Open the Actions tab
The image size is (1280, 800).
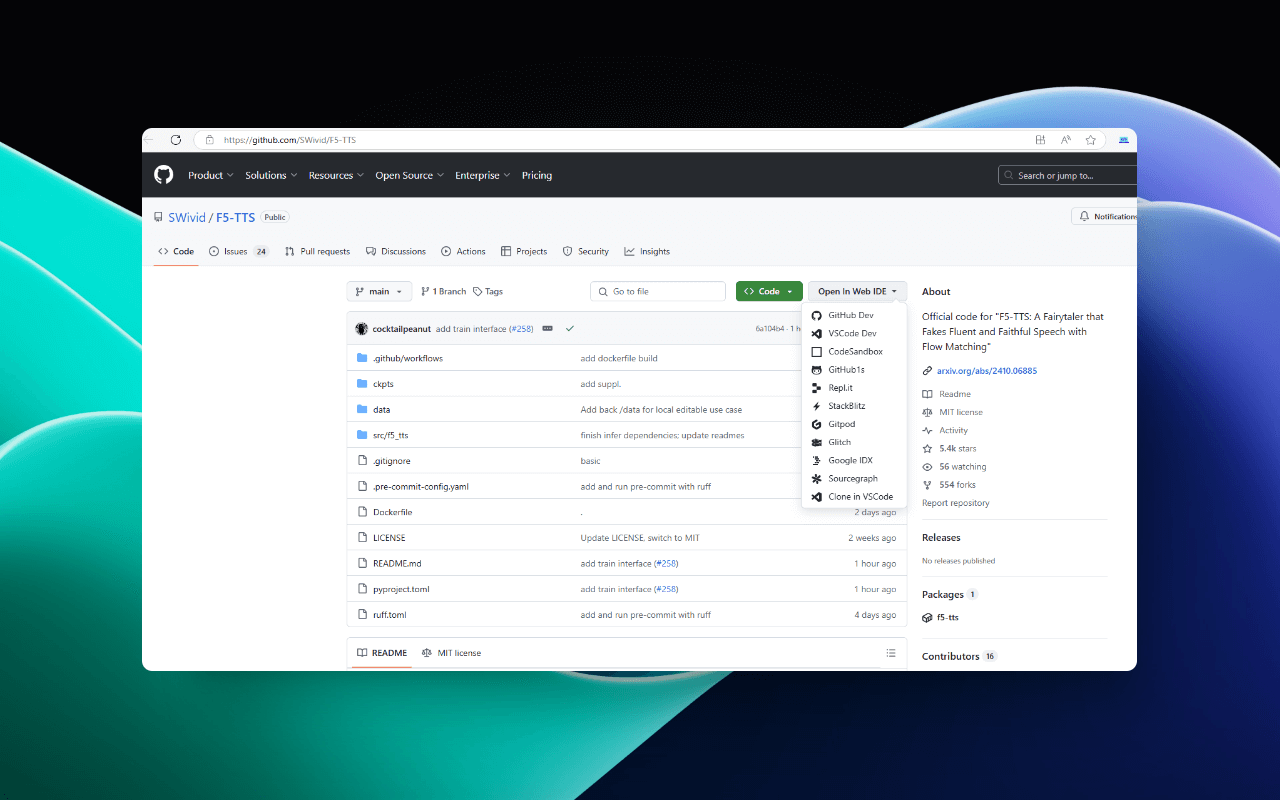coord(463,251)
